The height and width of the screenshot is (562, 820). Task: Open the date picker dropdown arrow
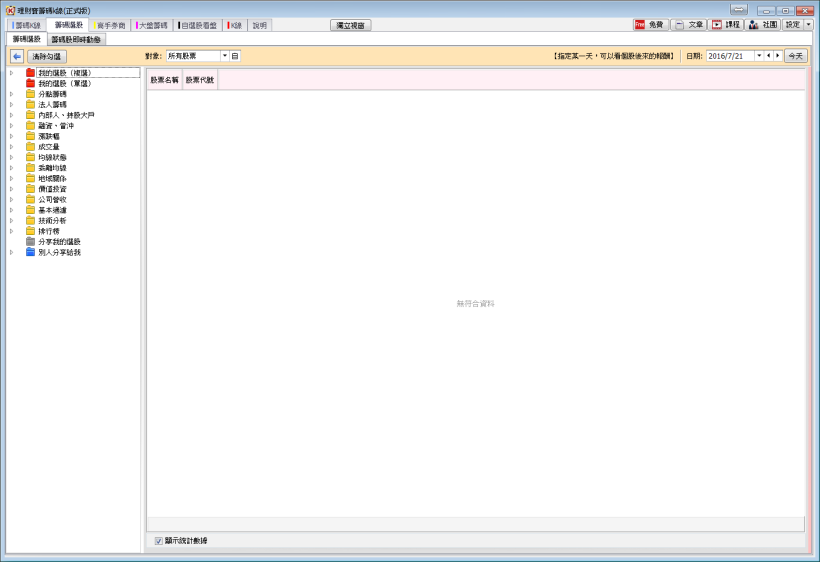tap(759, 56)
